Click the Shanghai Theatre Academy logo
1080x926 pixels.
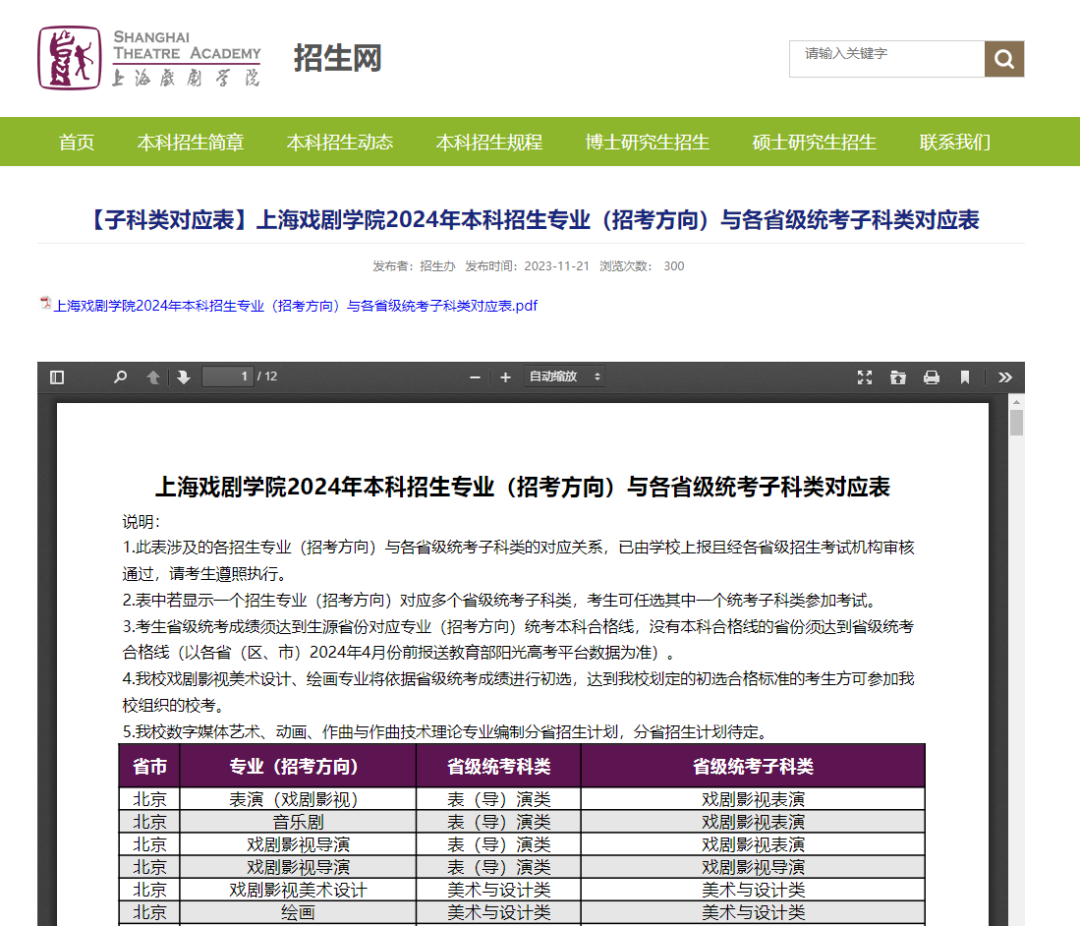click(149, 58)
